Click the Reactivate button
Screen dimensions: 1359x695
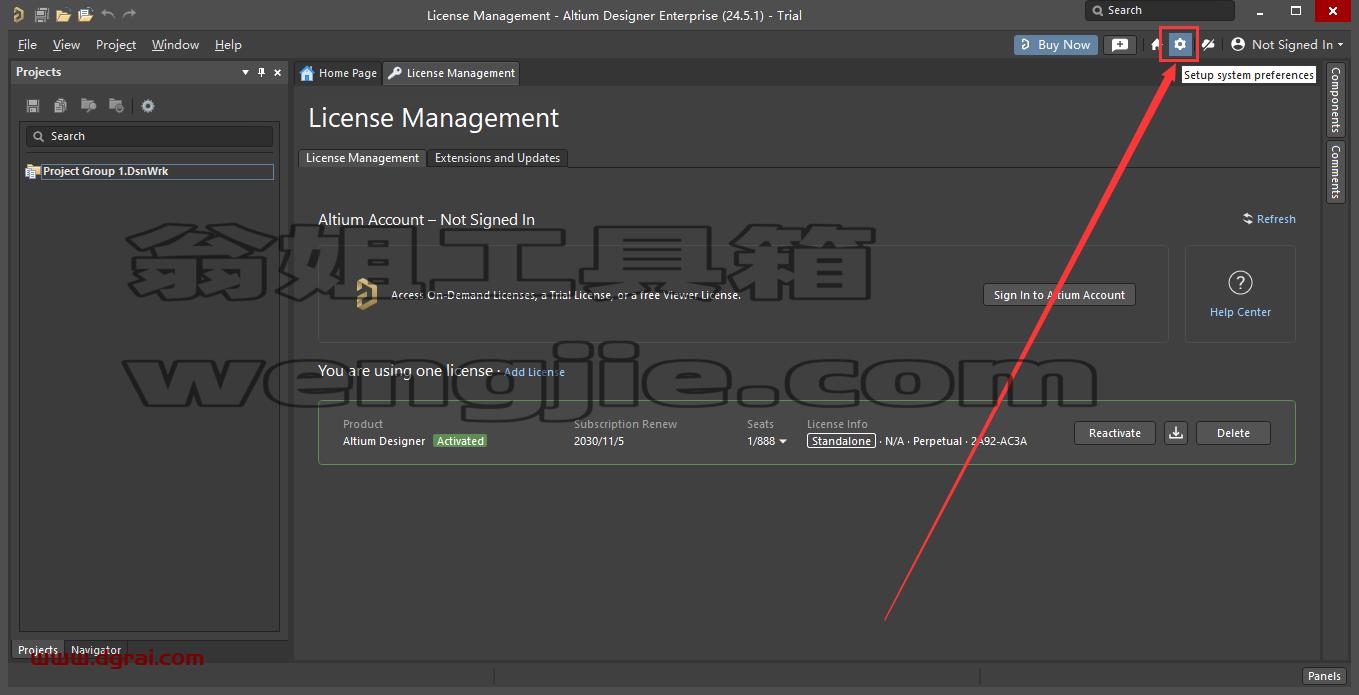[x=1115, y=433]
